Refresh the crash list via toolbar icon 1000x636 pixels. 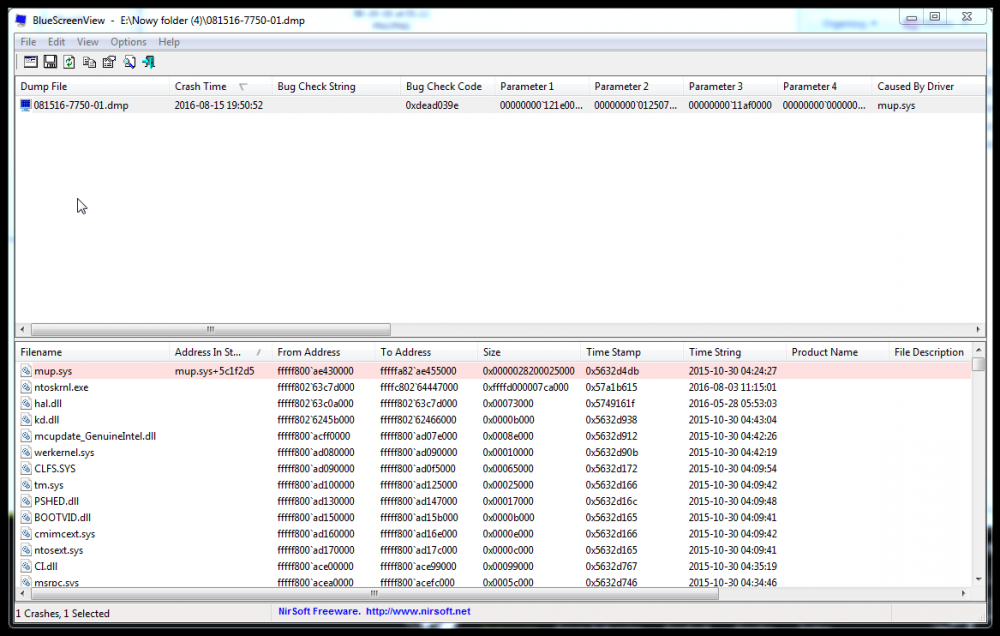(69, 62)
